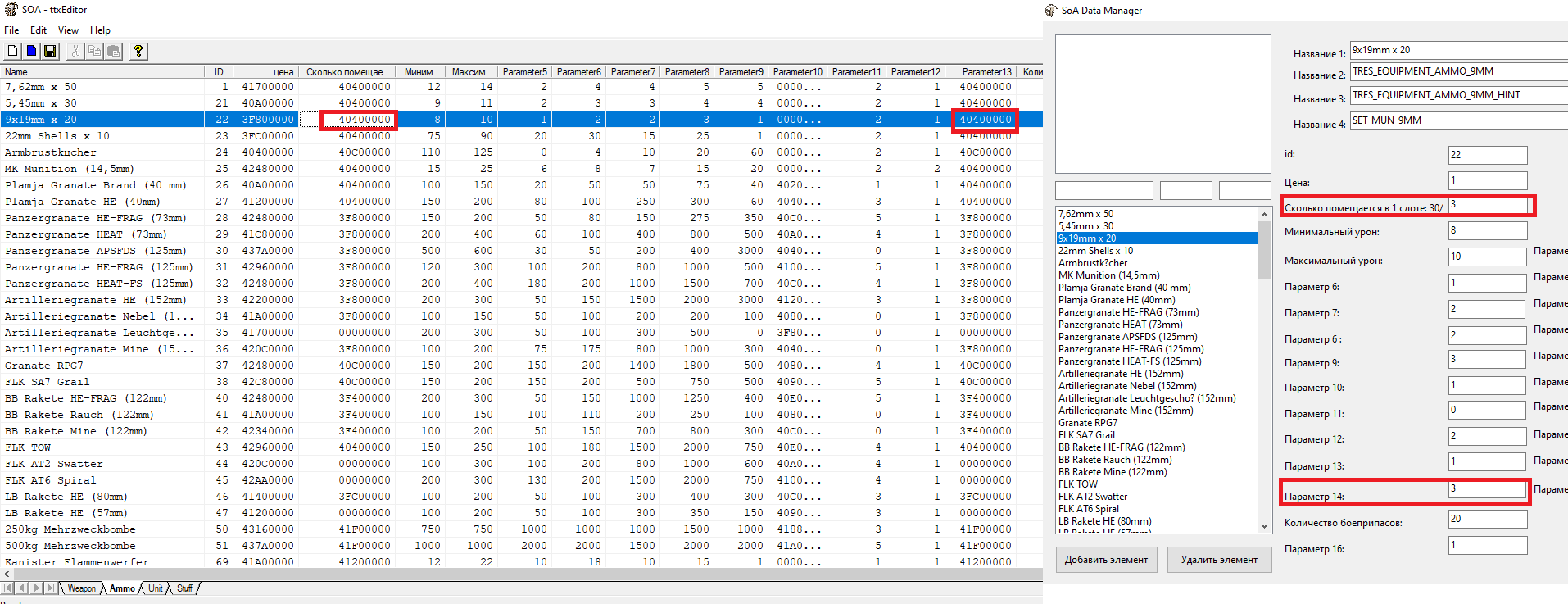Click the image preview box in Data Manager
The height and width of the screenshot is (604, 1568).
point(1162,103)
